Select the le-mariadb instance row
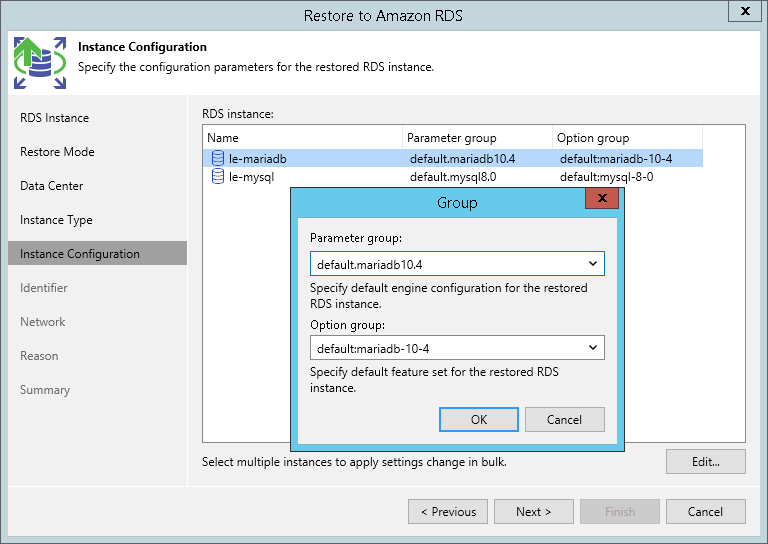Viewport: 768px width, 544px height. pyautogui.click(x=453, y=158)
